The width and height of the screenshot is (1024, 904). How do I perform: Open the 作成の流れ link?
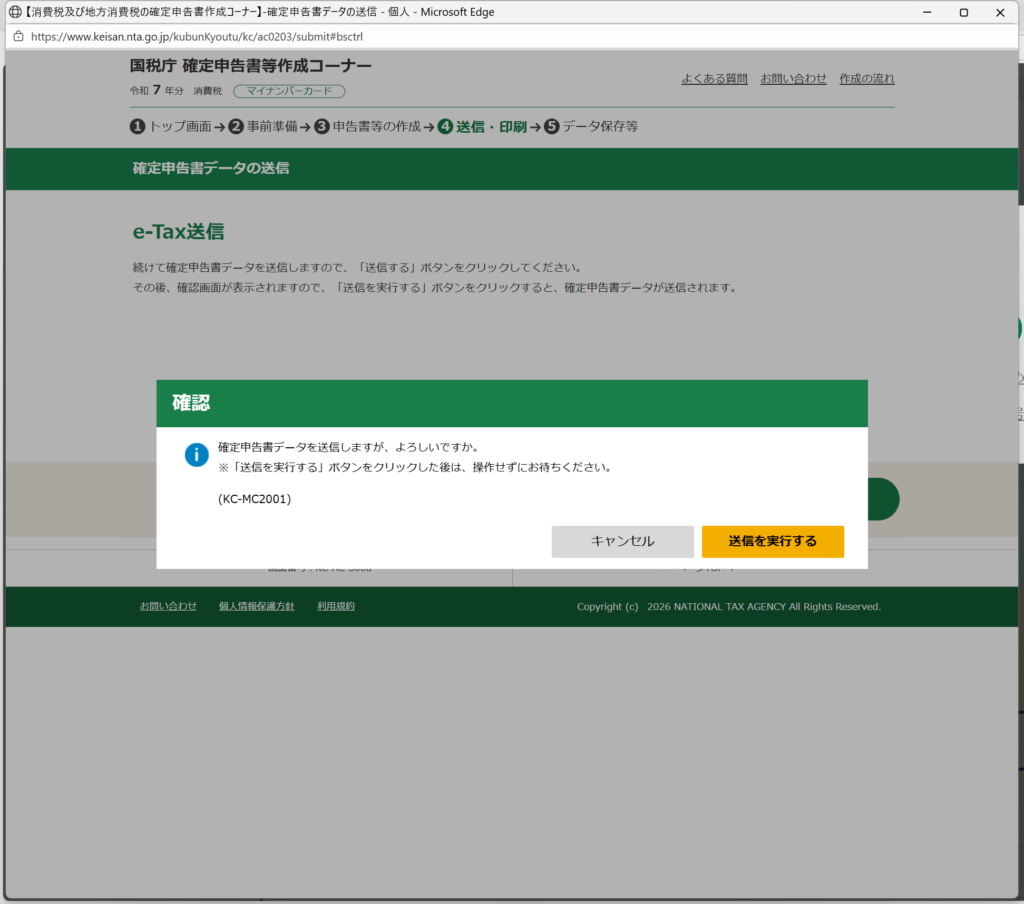[866, 79]
